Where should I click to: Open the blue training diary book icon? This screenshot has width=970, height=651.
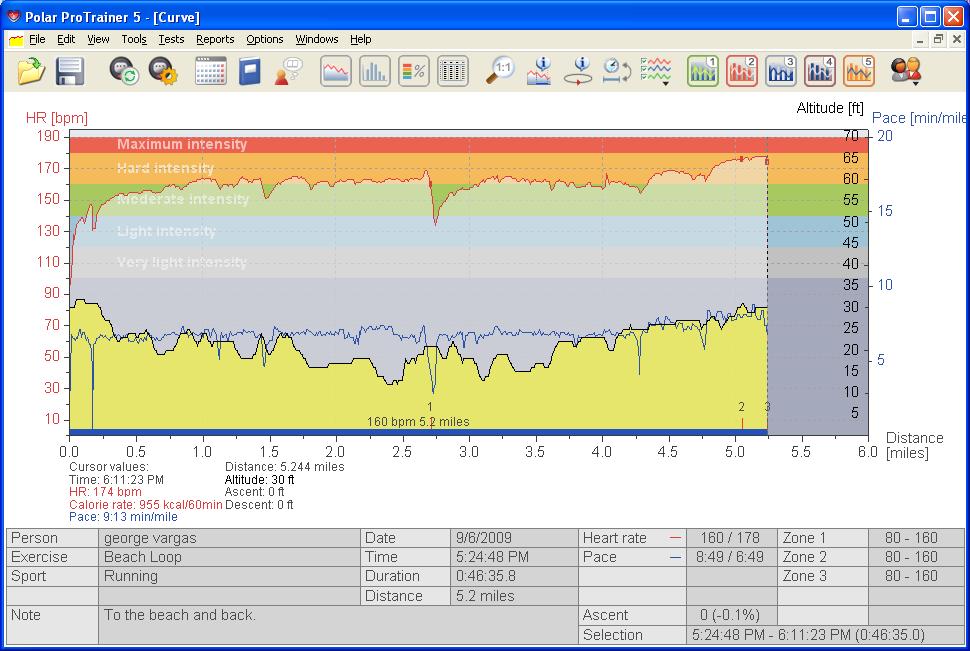point(249,71)
